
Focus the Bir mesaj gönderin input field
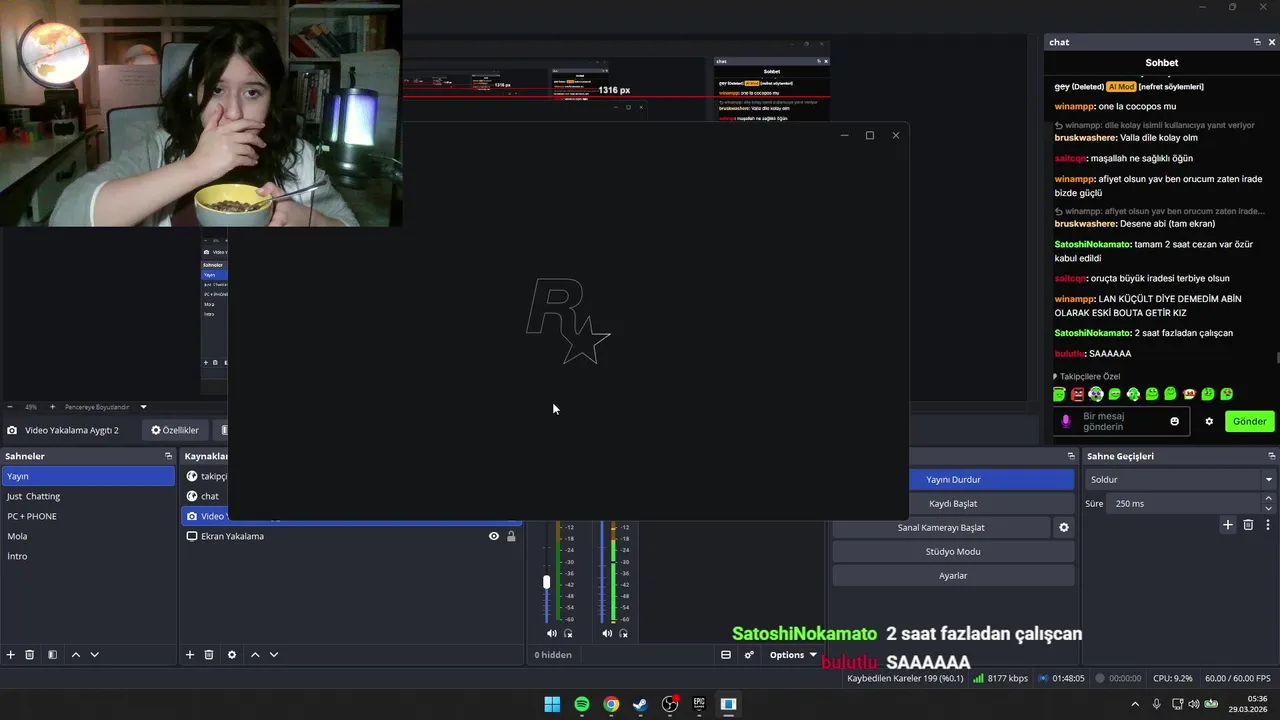pyautogui.click(x=1123, y=421)
